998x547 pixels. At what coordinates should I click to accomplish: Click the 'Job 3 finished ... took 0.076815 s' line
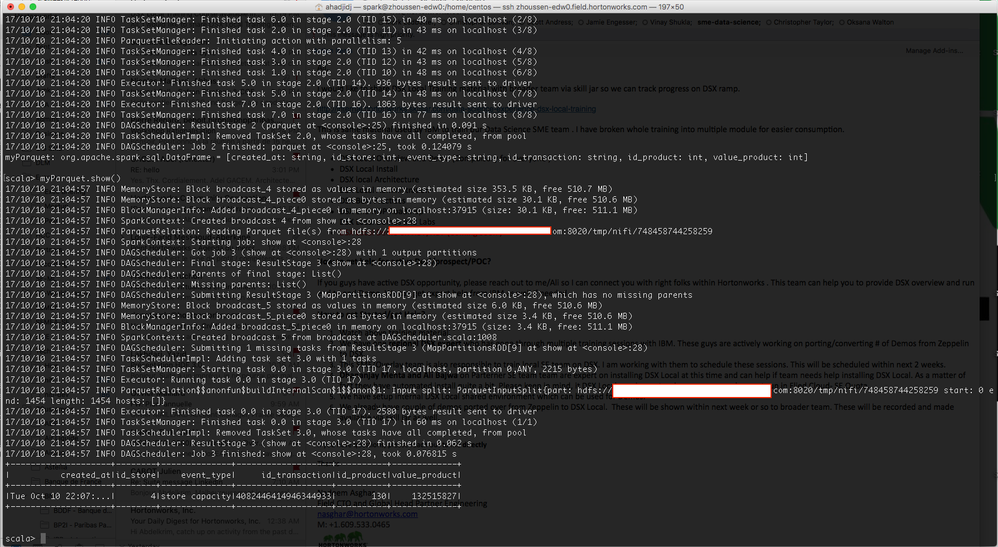(230, 454)
